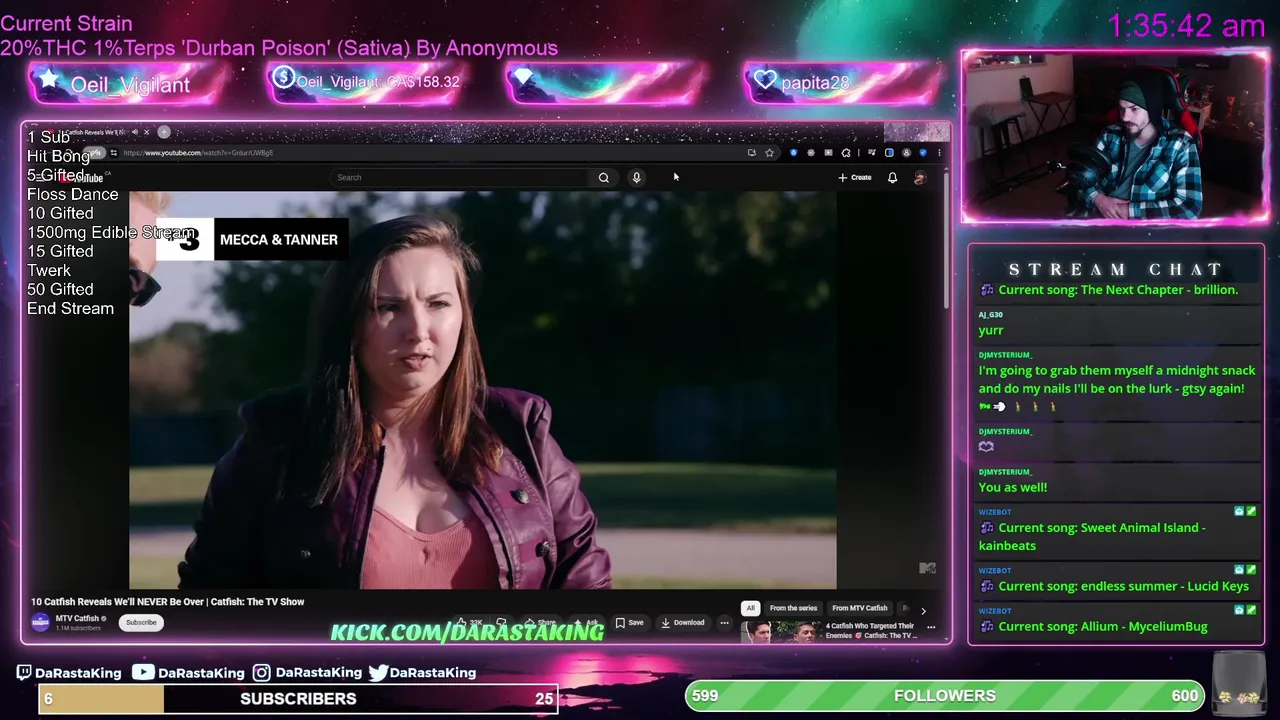Save the video to a playlist

point(629,622)
